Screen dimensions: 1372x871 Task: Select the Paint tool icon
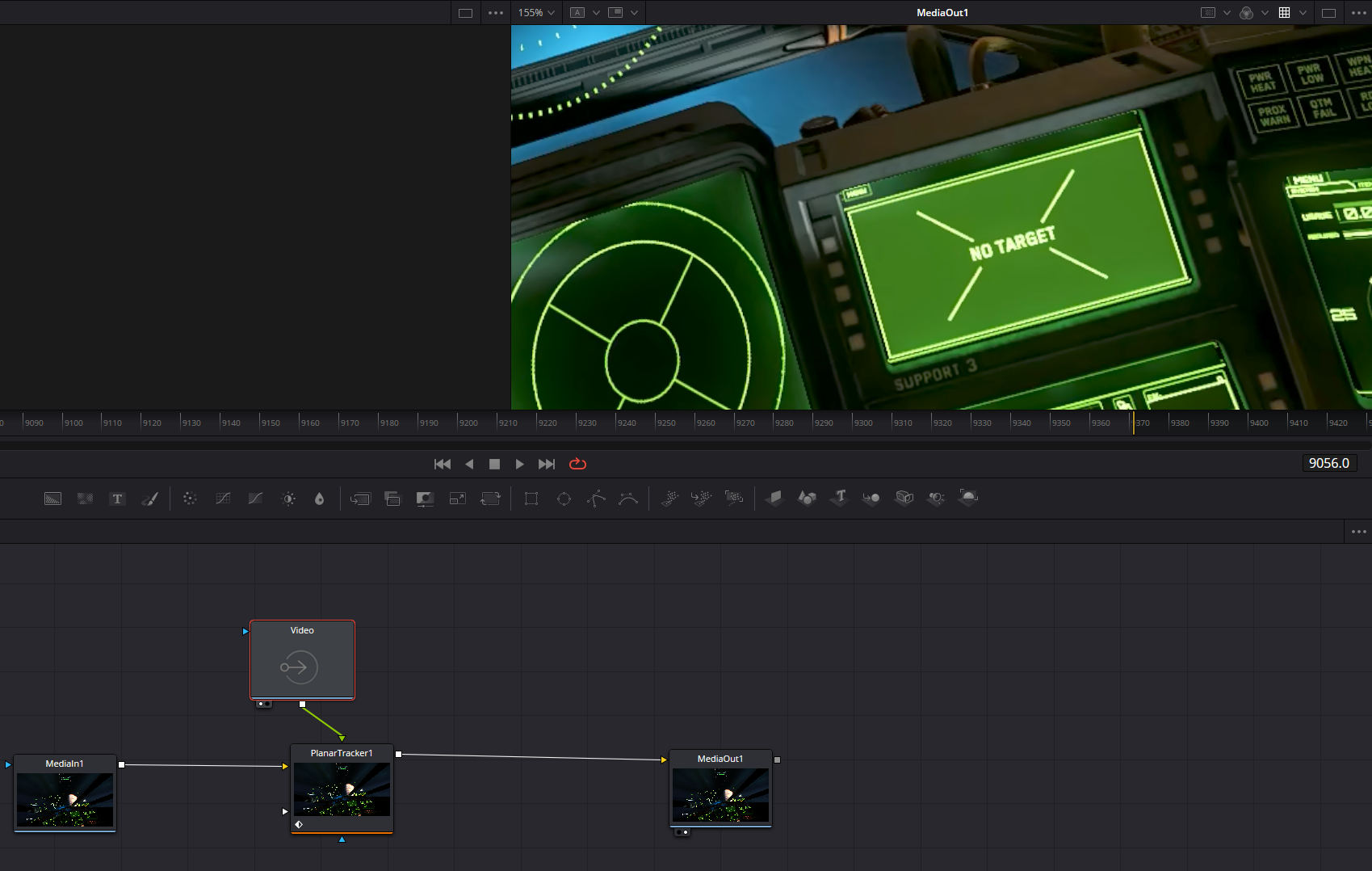pyautogui.click(x=149, y=499)
